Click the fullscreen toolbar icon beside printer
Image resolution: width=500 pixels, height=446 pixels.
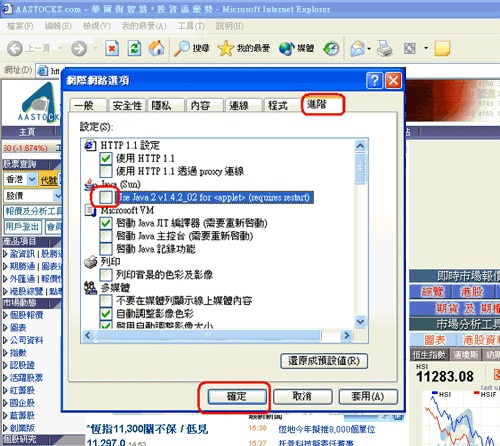click(x=410, y=49)
